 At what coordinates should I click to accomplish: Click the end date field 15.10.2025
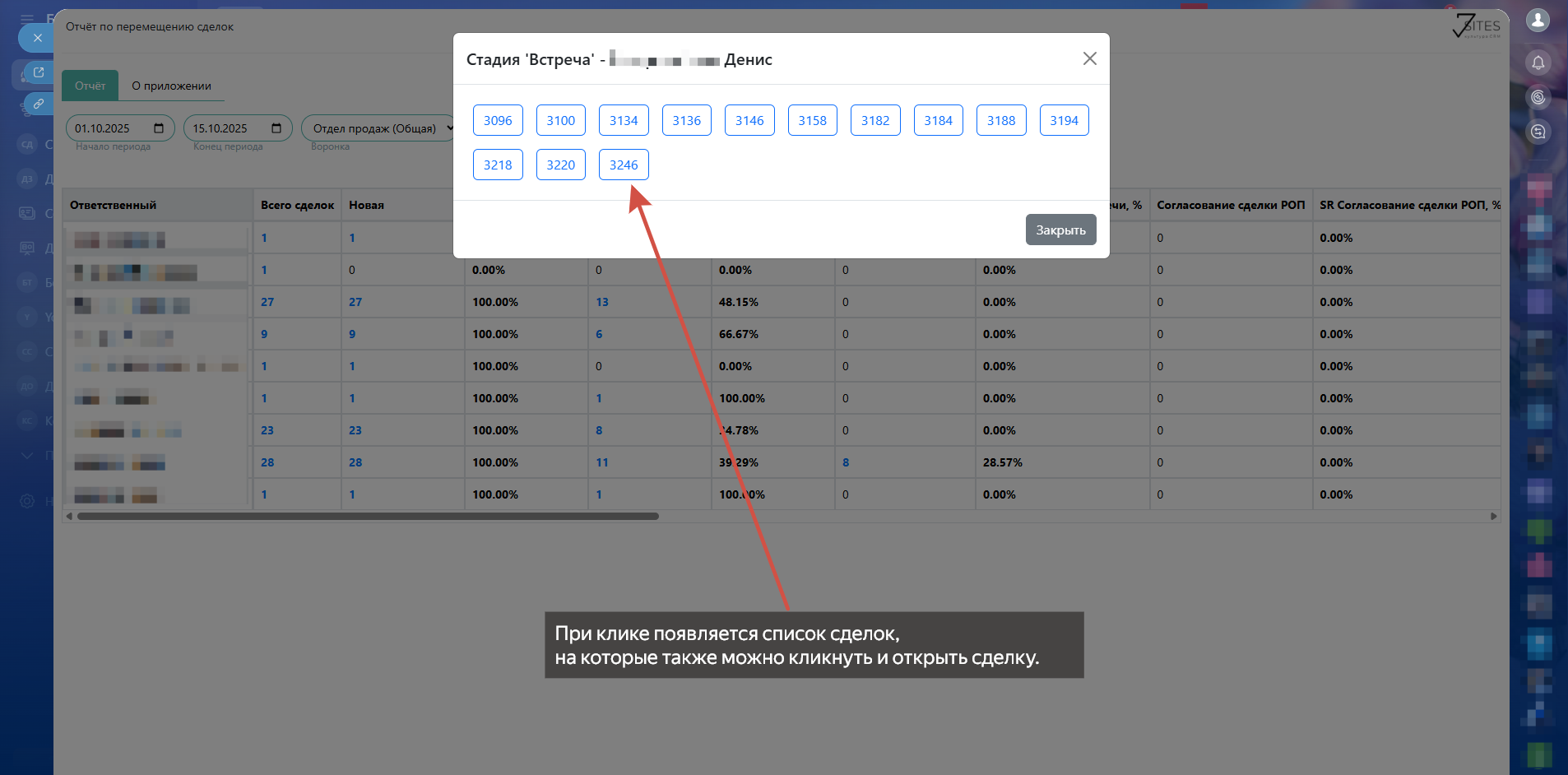point(238,128)
